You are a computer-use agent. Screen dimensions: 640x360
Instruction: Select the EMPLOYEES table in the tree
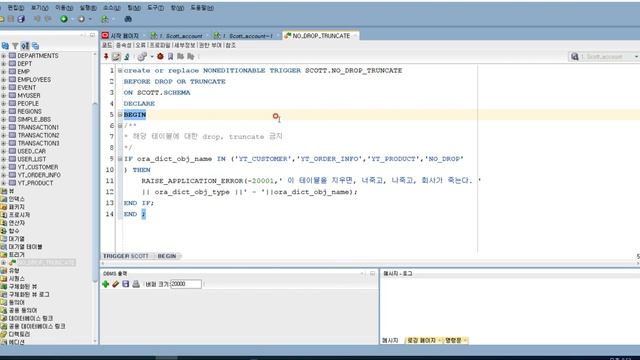34,80
